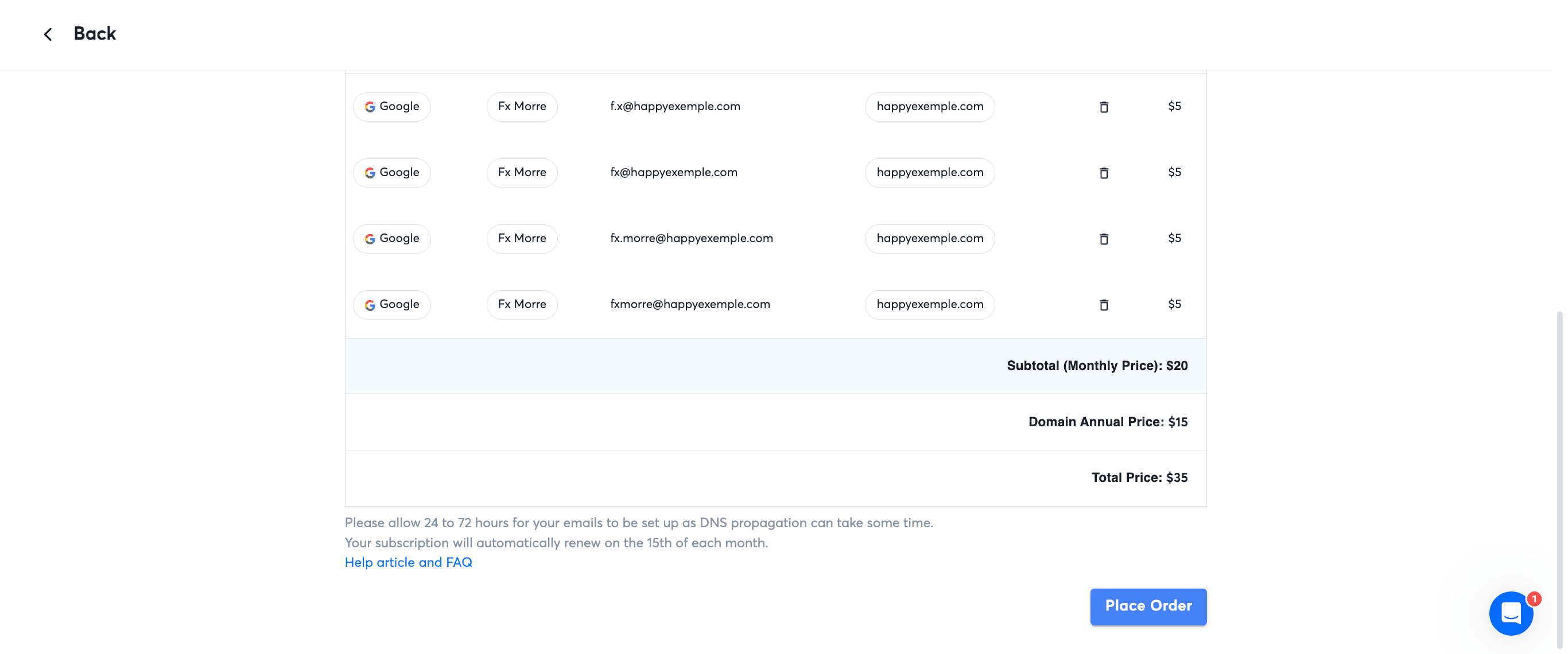Click Fx Morre chip in f.x@happyexemple.com row

click(522, 107)
